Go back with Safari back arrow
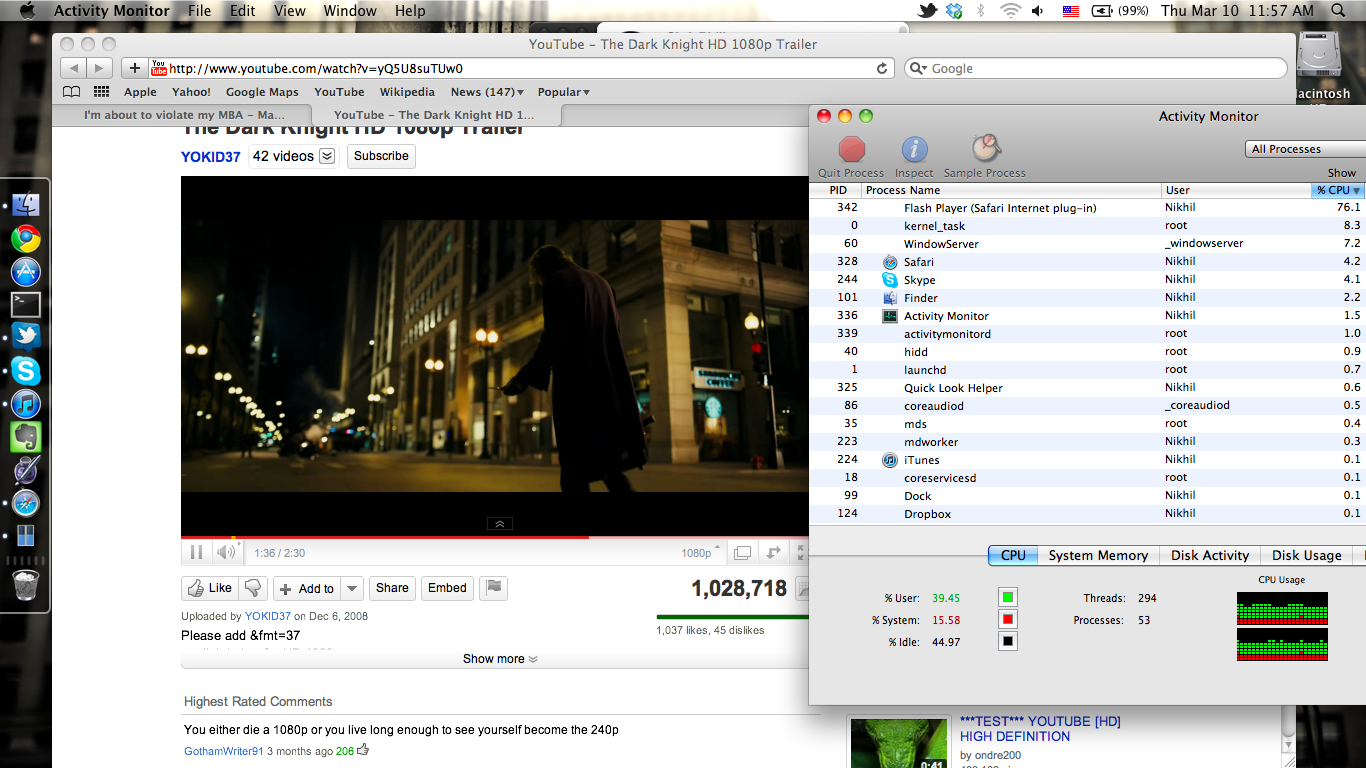 (73, 68)
